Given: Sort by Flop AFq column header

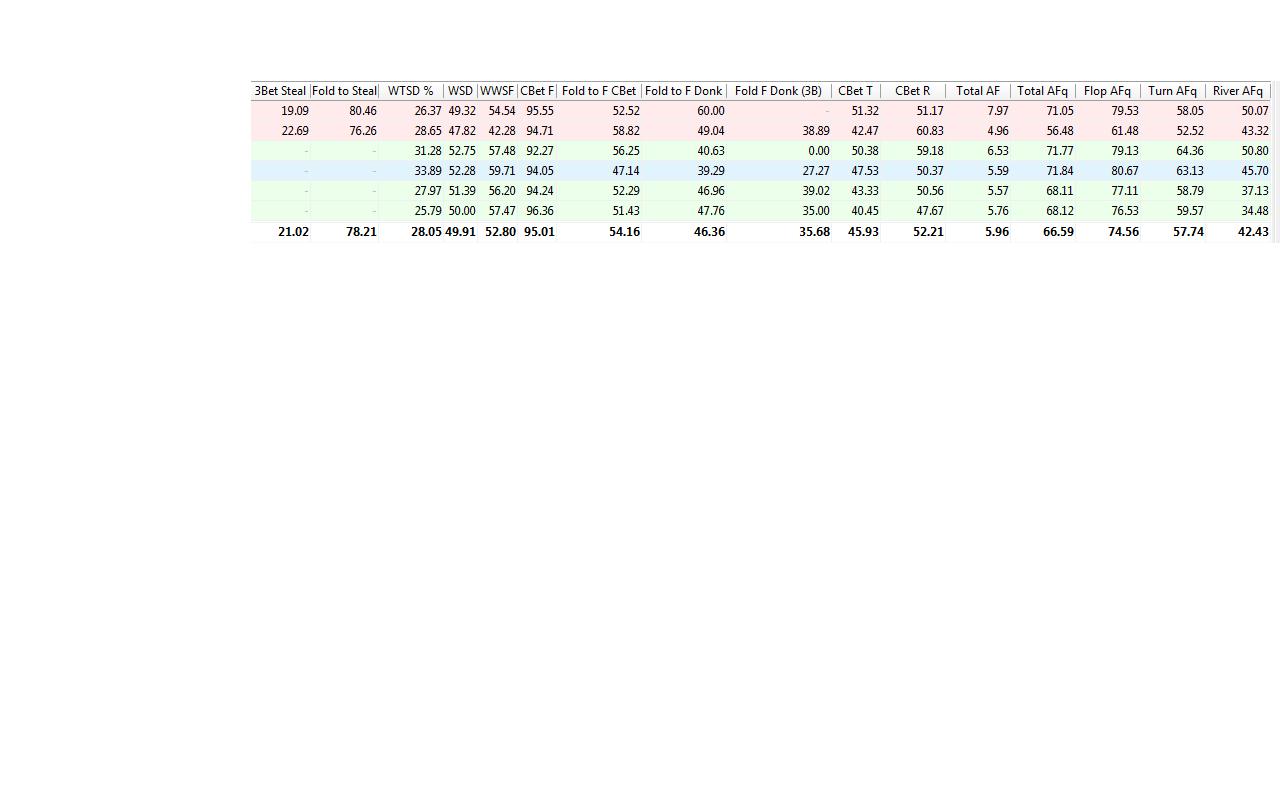Looking at the screenshot, I should click(1108, 91).
